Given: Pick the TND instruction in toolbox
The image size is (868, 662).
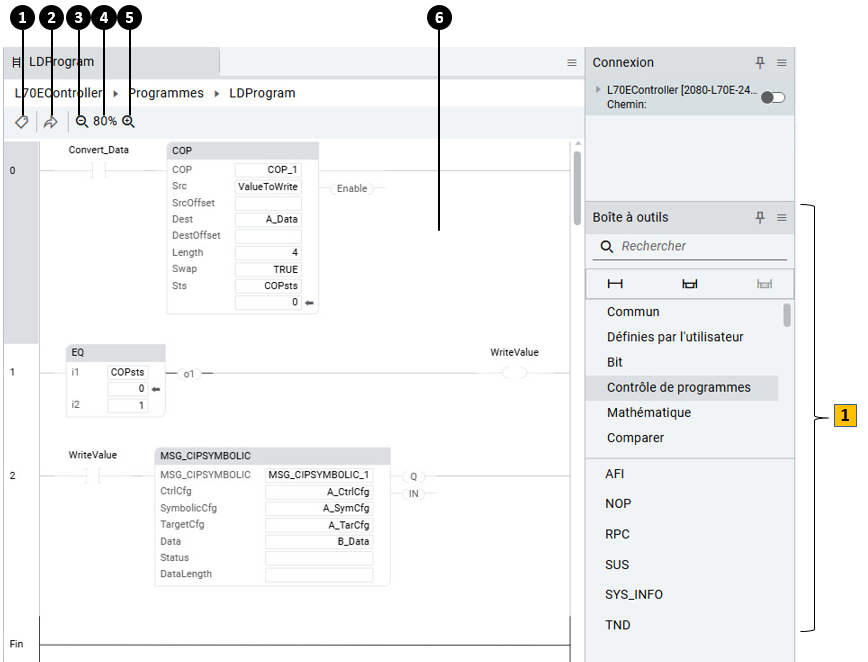Looking at the screenshot, I should (x=618, y=625).
